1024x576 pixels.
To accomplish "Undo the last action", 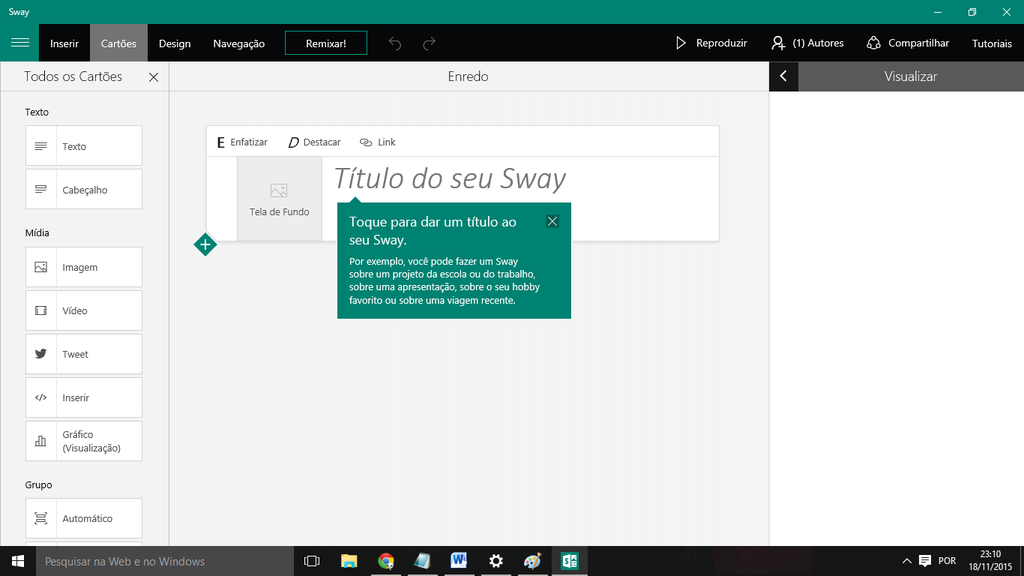I will click(394, 43).
